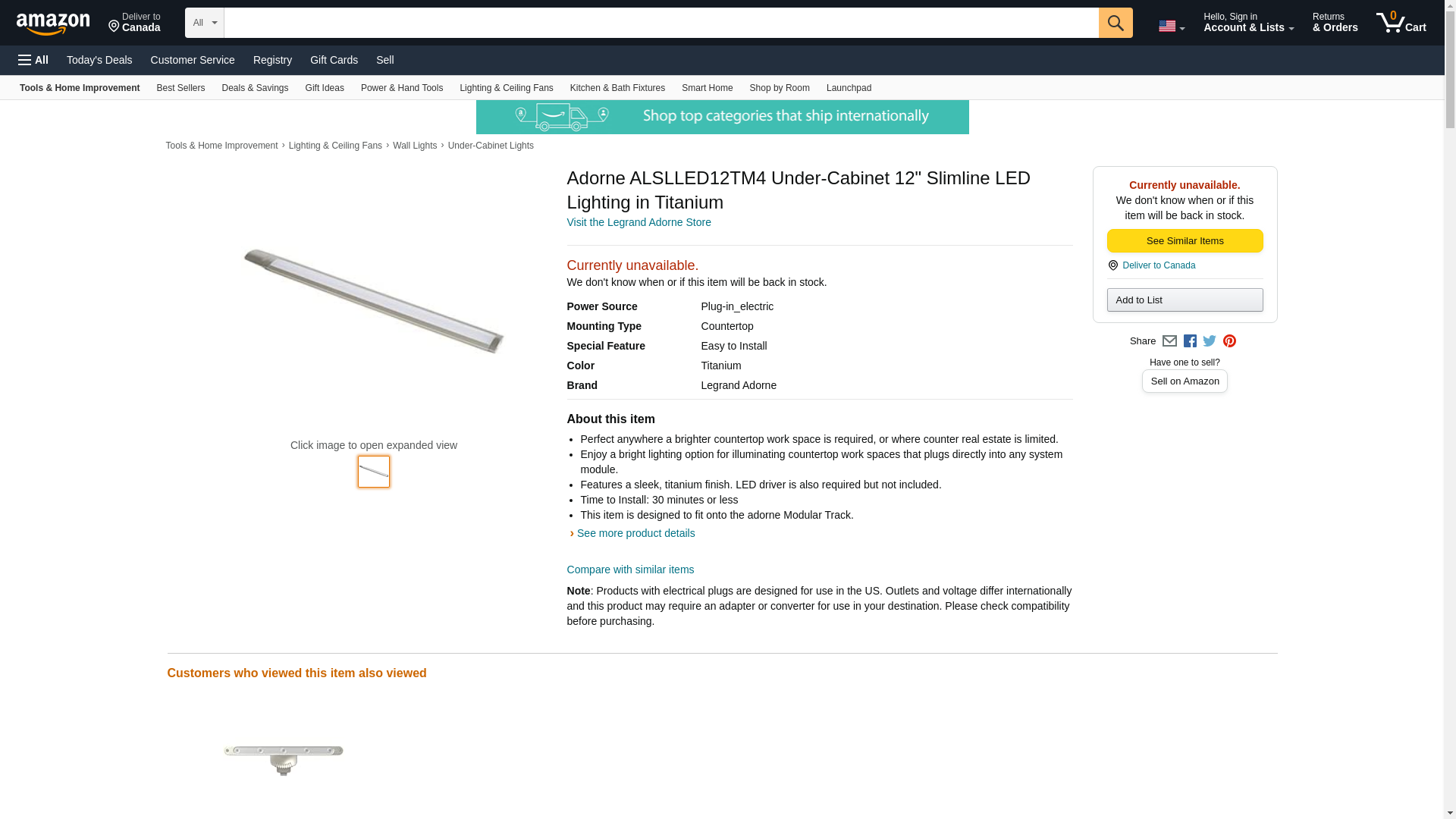1456x819 pixels.
Task: Focus the Amazon search input field
Action: [661, 23]
